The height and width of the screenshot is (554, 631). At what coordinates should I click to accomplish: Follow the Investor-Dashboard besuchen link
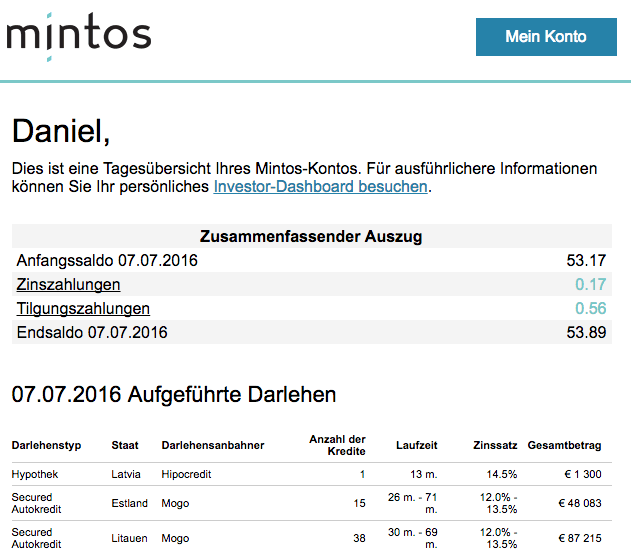320,187
